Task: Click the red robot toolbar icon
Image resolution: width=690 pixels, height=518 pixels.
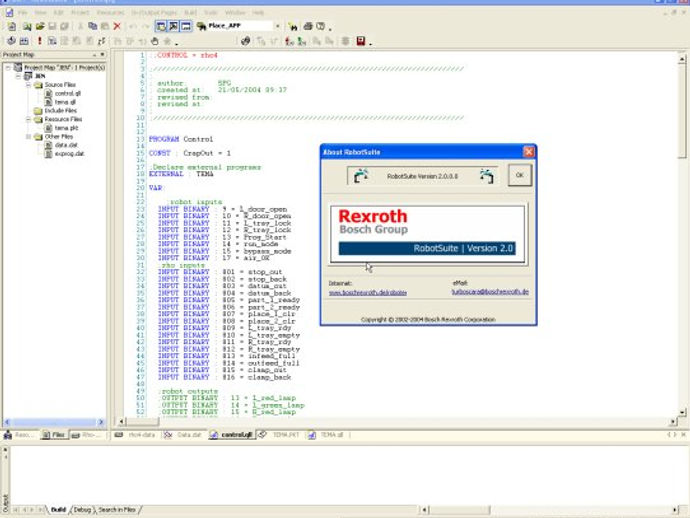Action: coord(289,41)
